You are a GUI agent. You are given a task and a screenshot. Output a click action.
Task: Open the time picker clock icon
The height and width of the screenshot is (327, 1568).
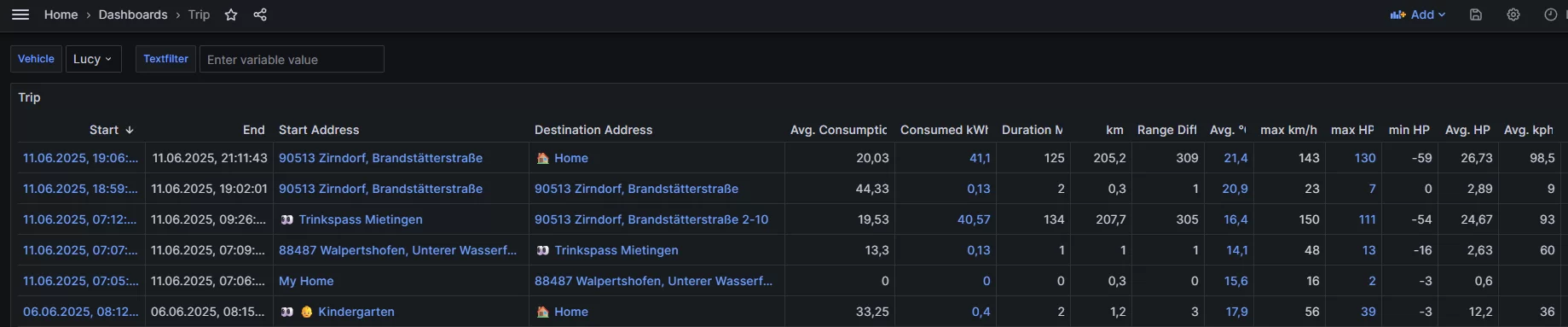click(x=1551, y=15)
